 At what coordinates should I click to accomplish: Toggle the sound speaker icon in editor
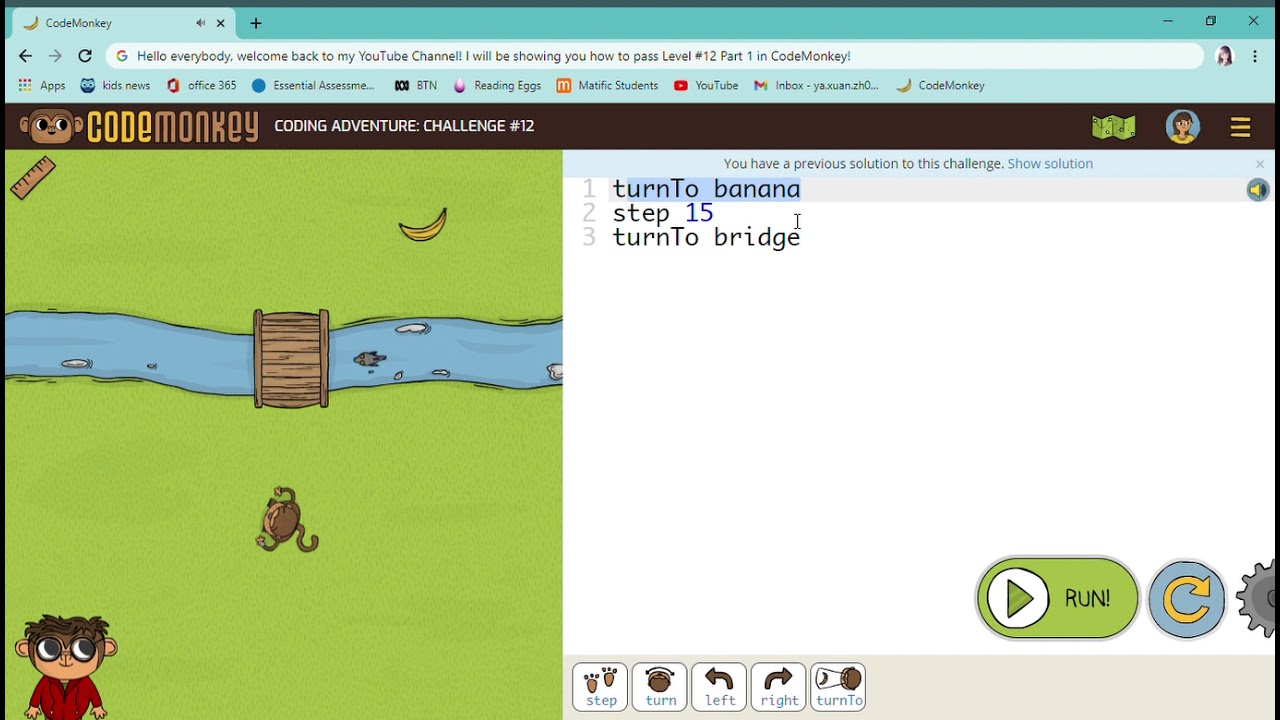[1257, 190]
